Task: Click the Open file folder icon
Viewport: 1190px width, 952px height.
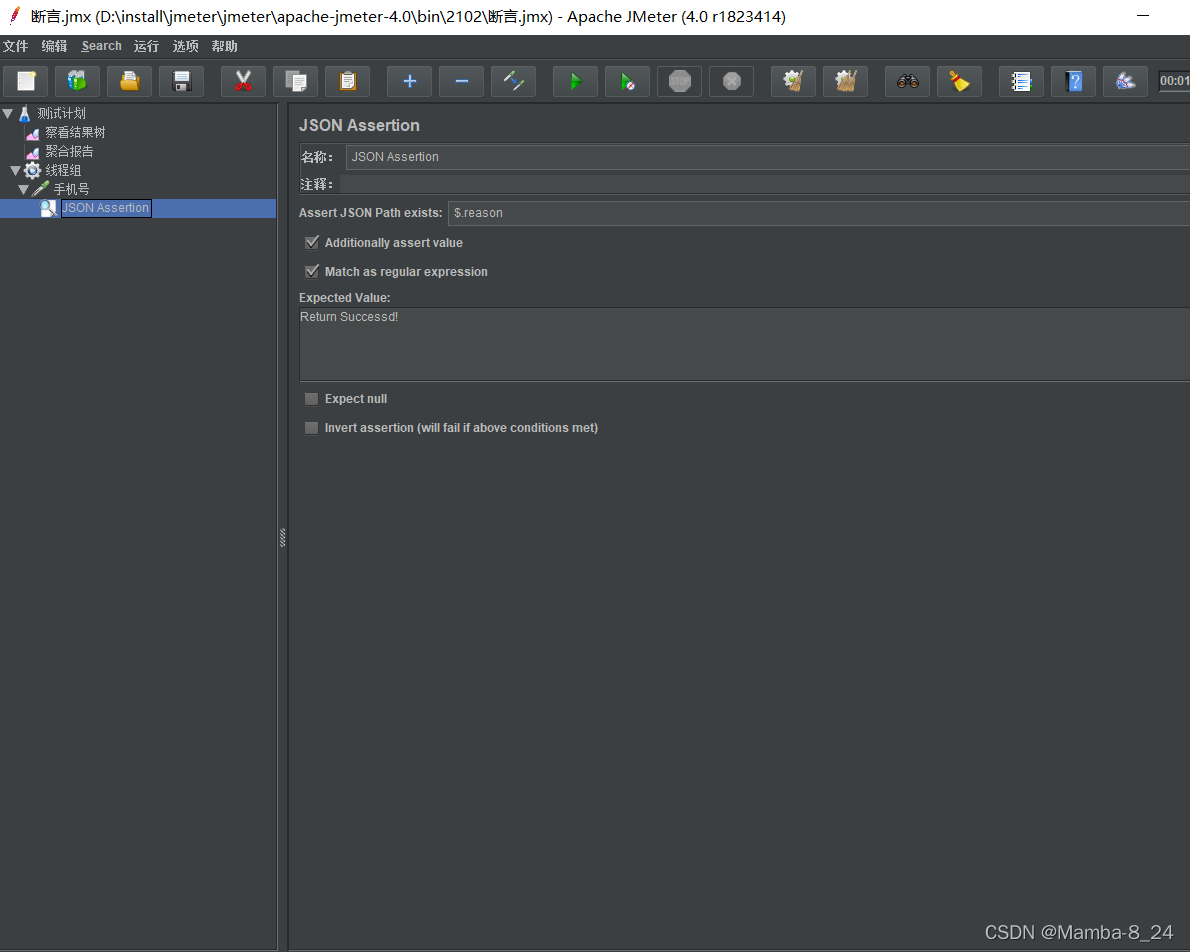Action: point(130,81)
